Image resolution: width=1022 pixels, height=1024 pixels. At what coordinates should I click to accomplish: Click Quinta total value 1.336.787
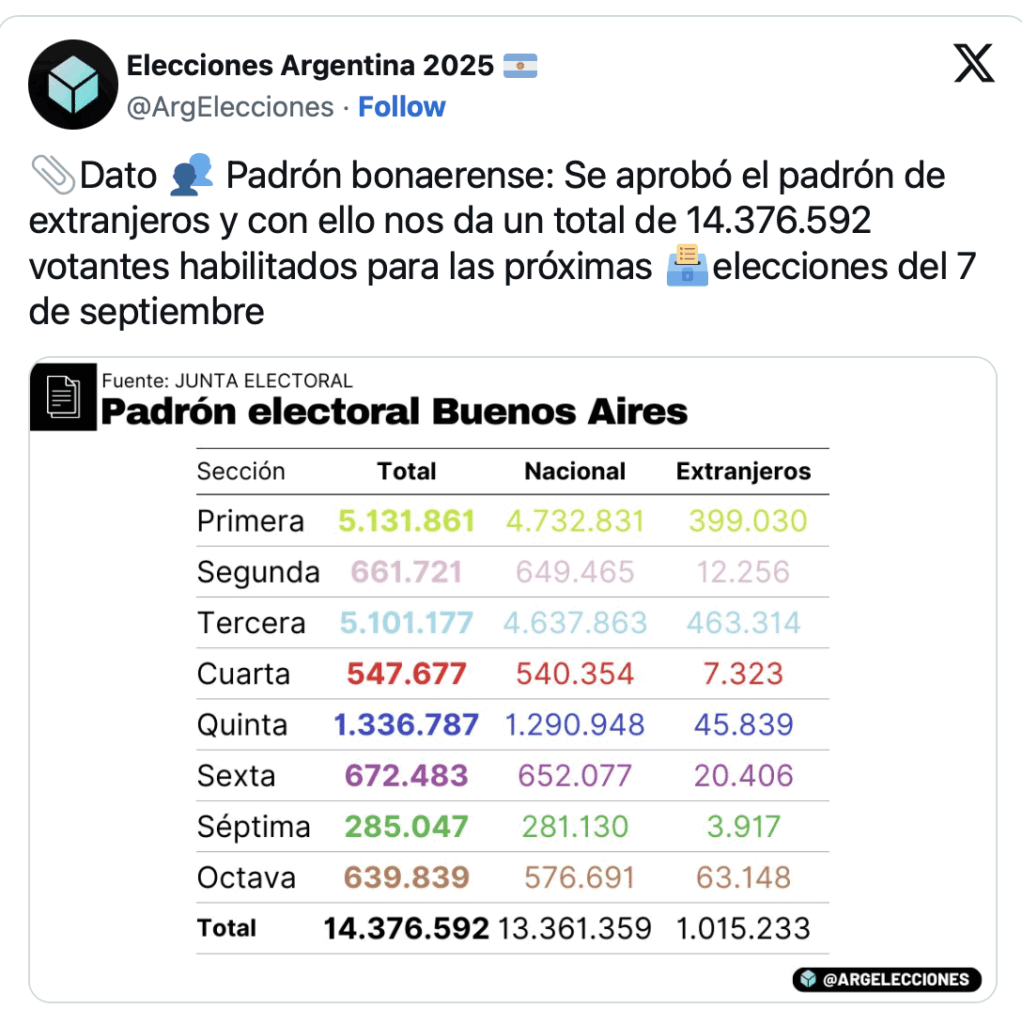click(x=406, y=725)
